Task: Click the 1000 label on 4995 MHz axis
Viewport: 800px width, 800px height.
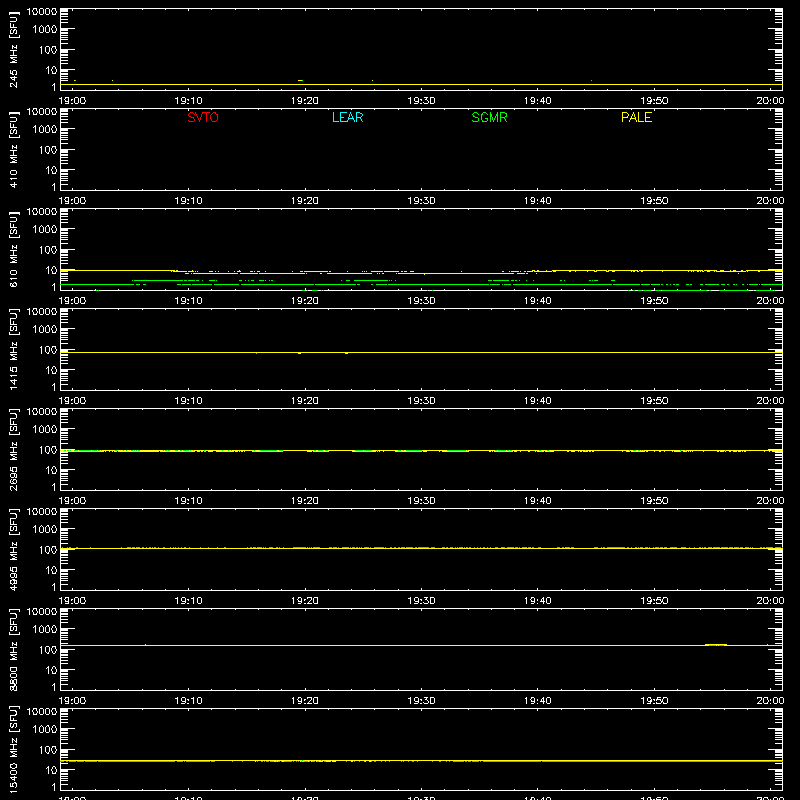Action: [x=45, y=530]
